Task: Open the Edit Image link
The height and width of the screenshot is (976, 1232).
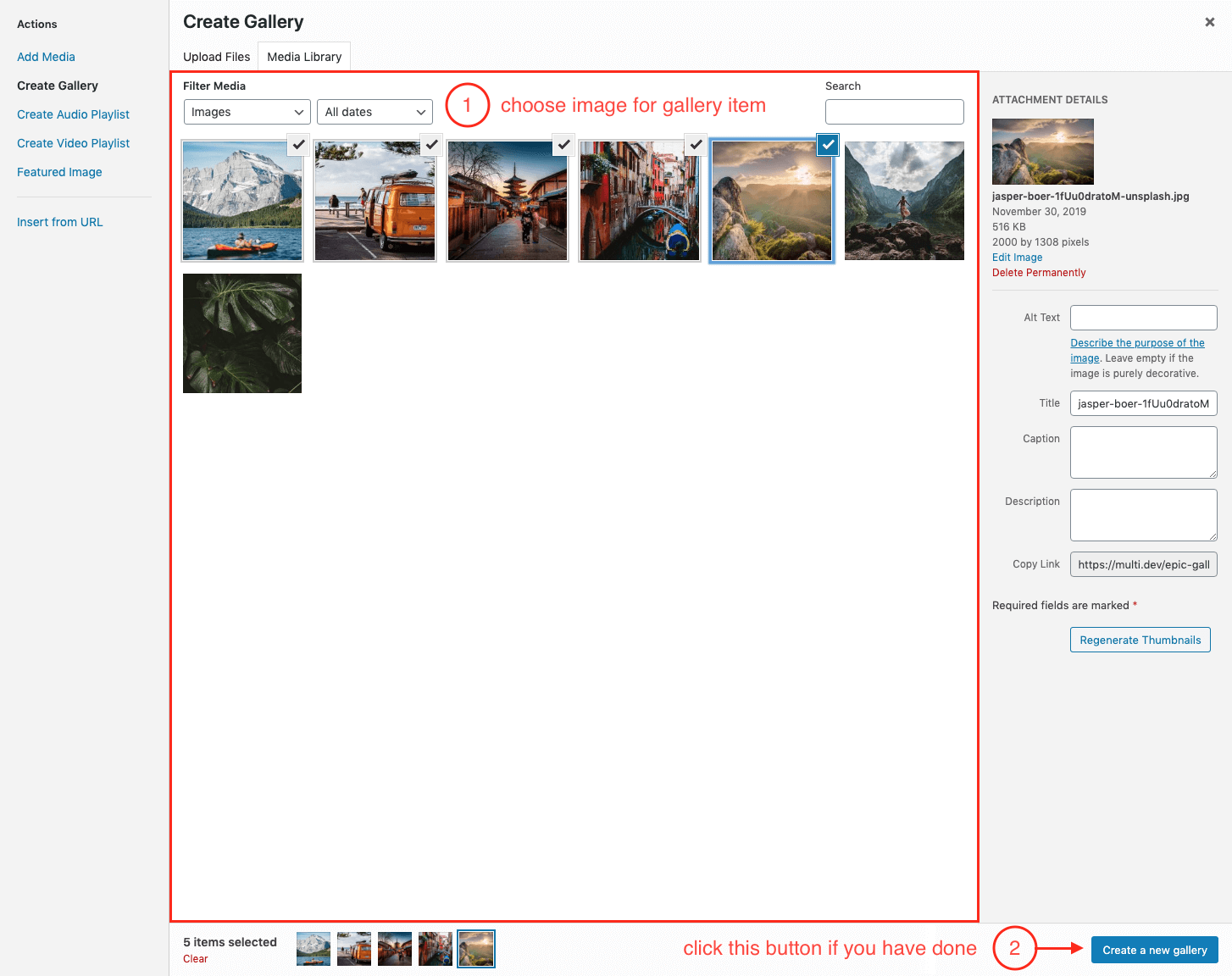Action: point(1017,258)
